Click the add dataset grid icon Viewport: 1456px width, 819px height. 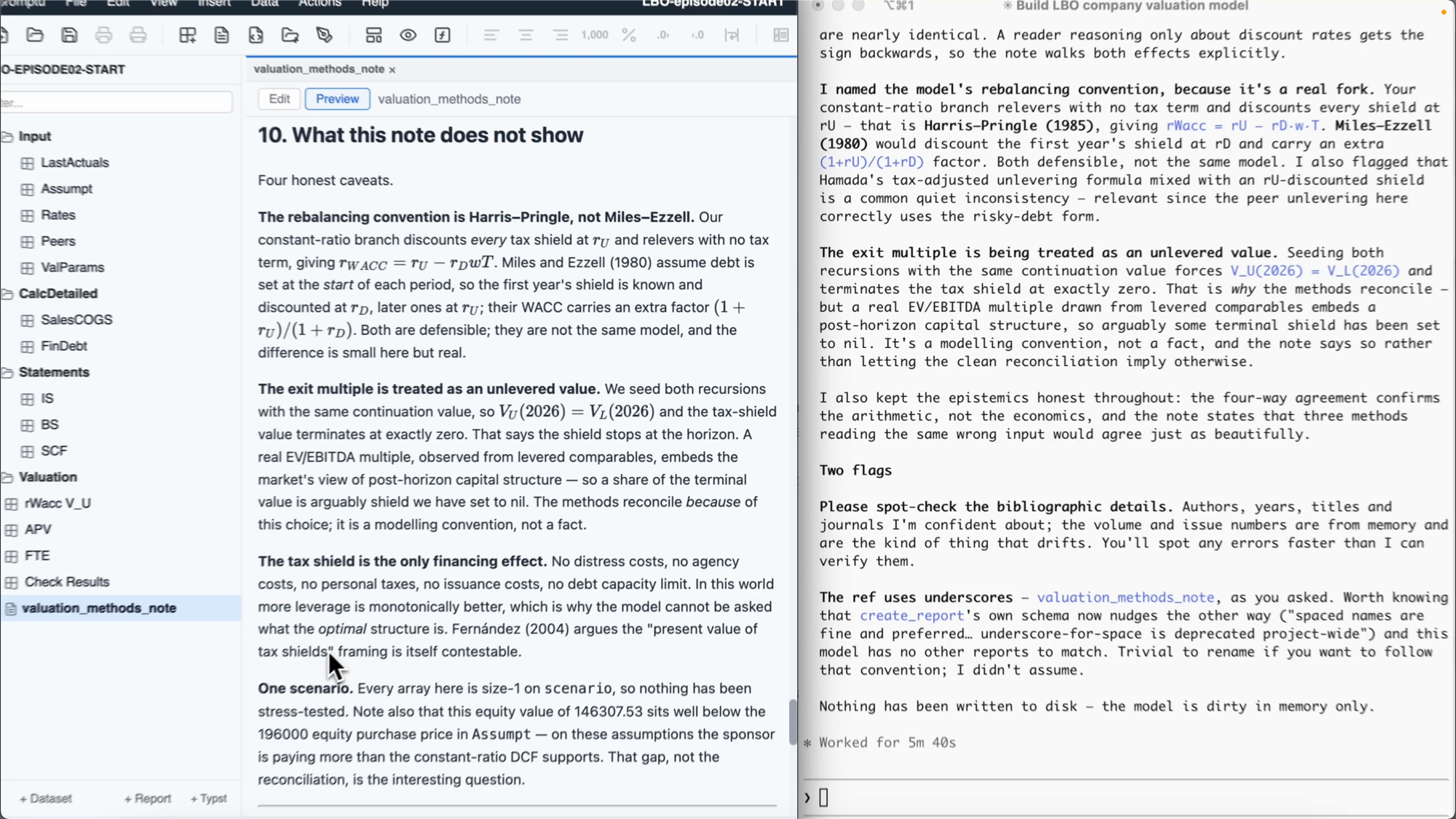(187, 35)
